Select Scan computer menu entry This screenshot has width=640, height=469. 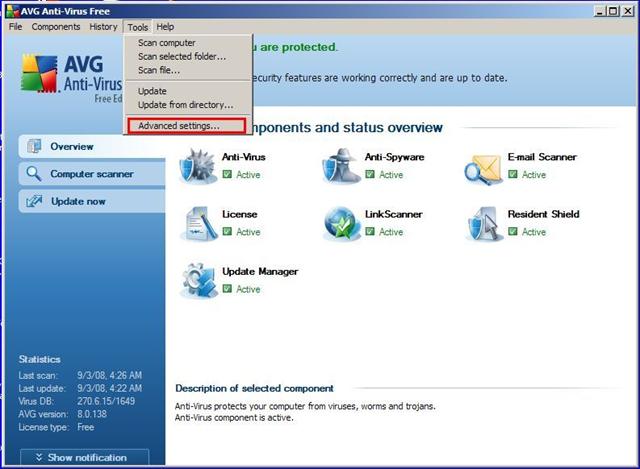click(167, 43)
